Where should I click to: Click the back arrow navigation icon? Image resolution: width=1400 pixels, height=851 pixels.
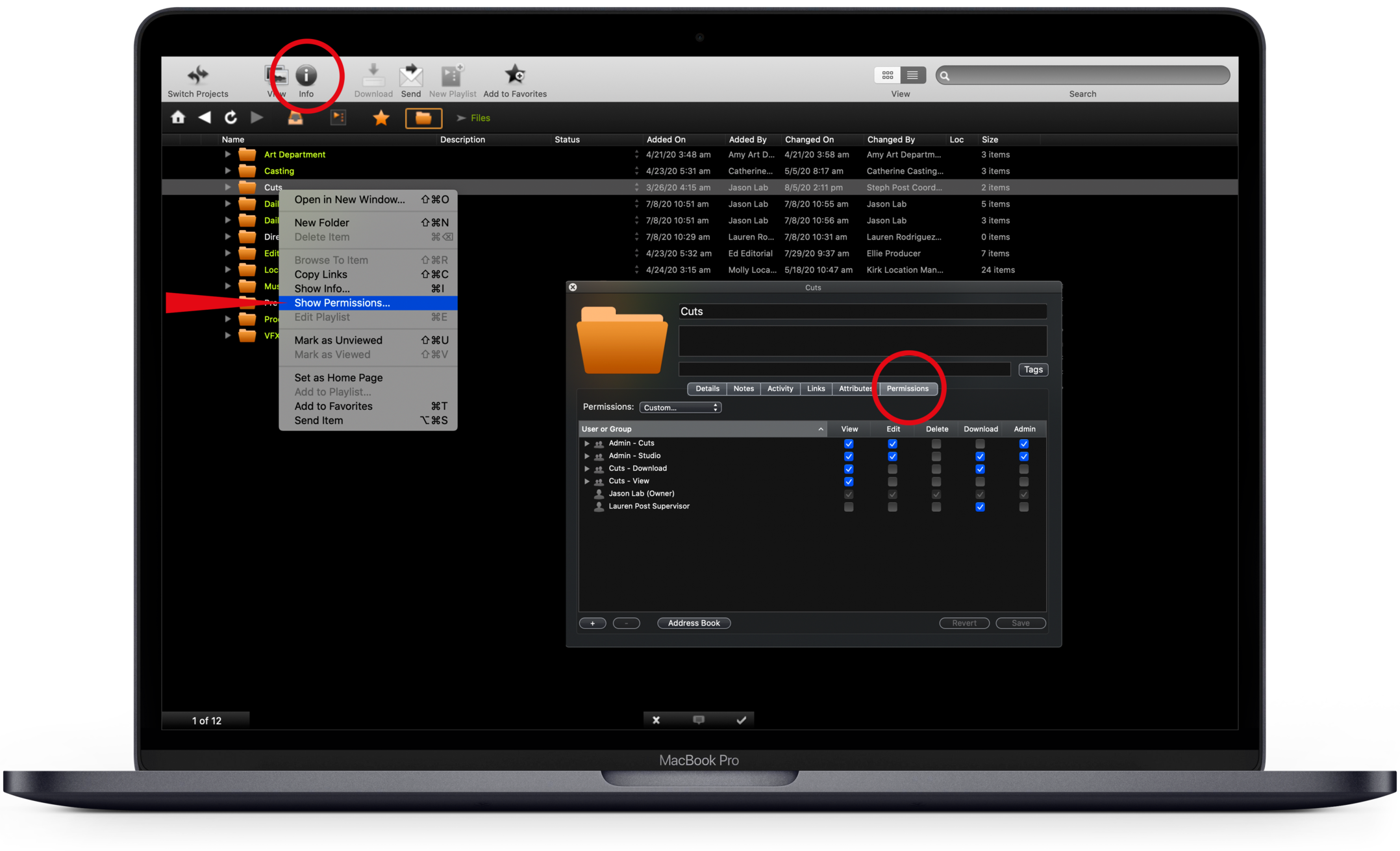205,118
